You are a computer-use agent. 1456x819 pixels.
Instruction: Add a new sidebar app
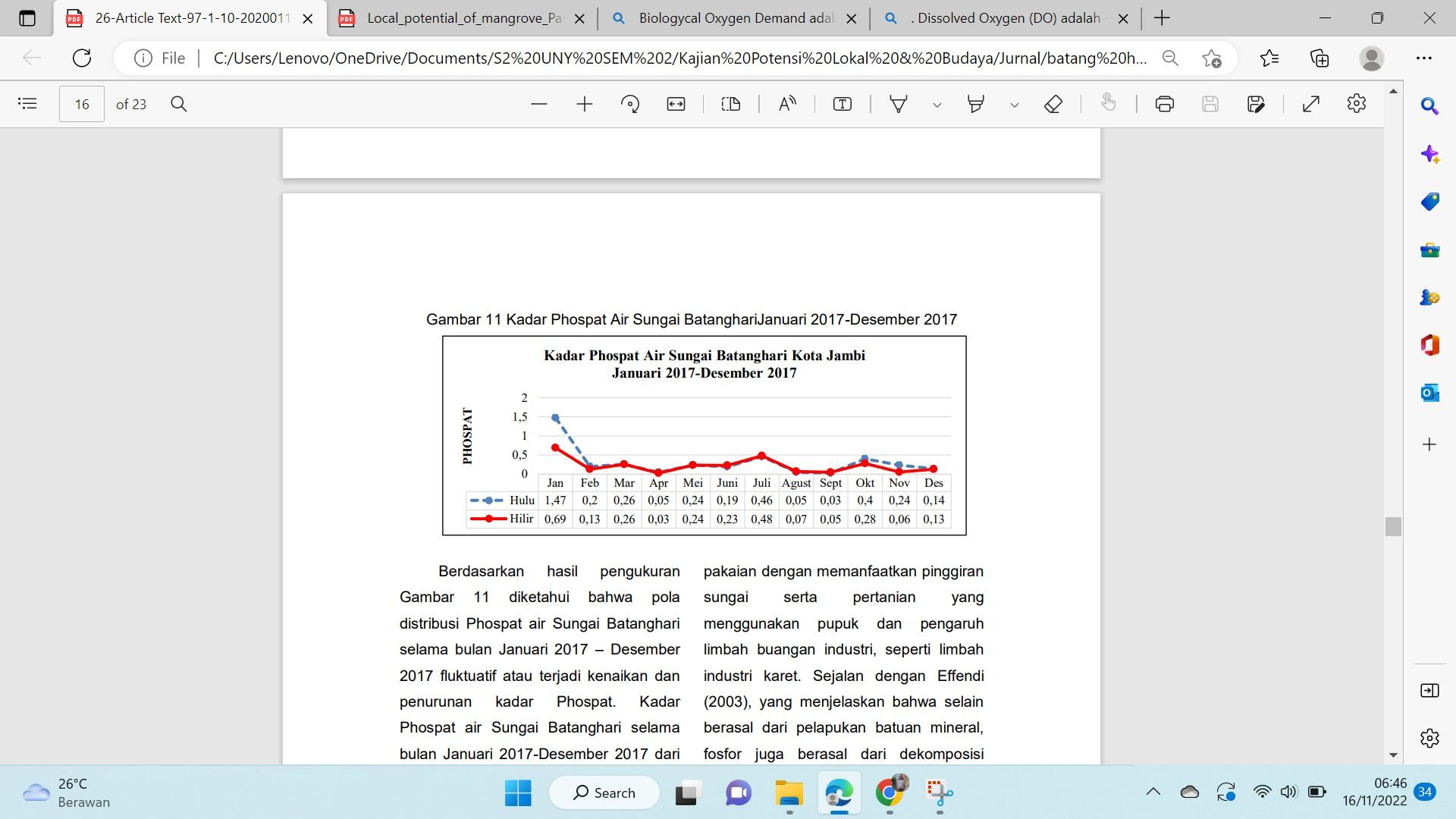[x=1429, y=444]
